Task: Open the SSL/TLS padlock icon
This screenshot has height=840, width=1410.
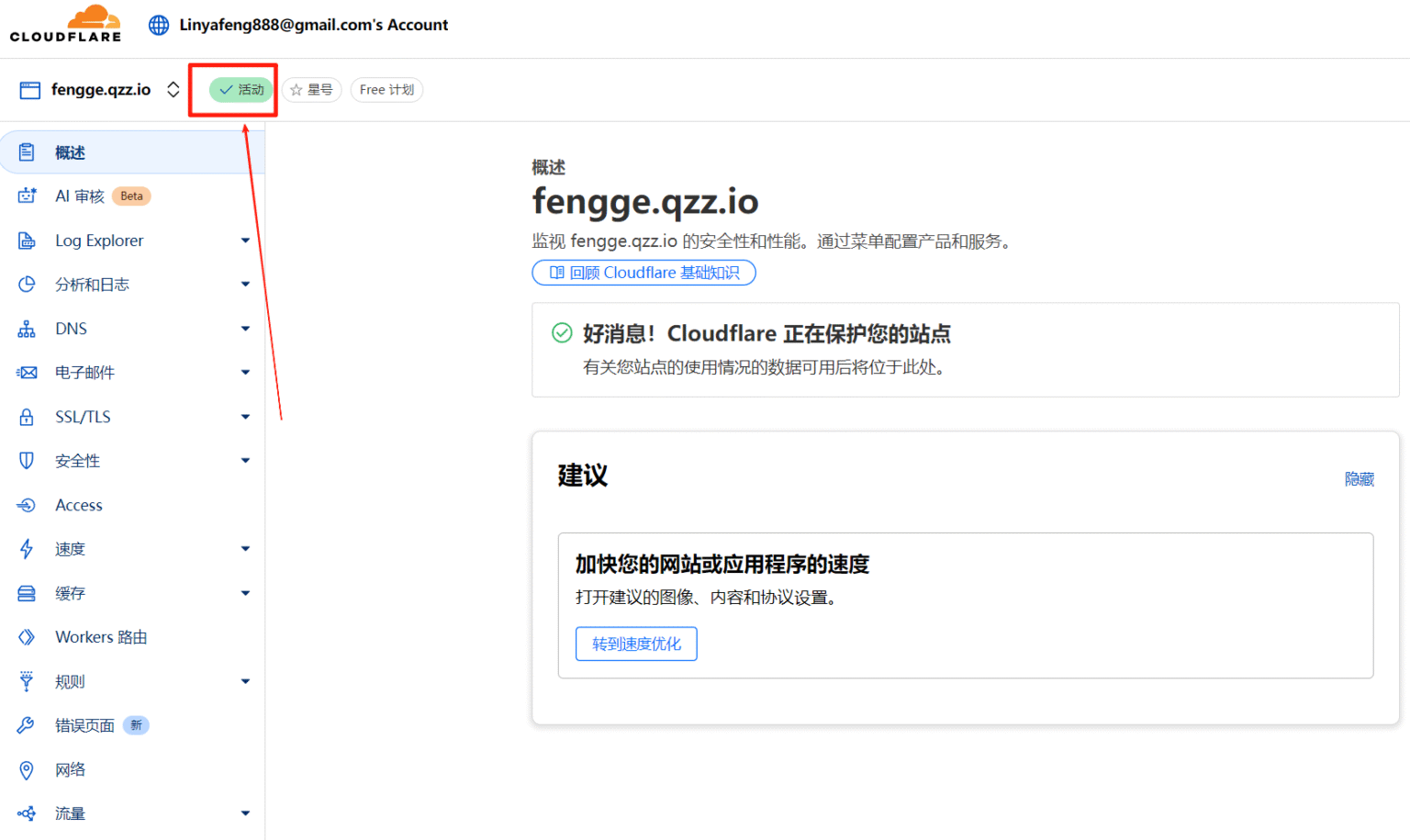Action: 27,416
